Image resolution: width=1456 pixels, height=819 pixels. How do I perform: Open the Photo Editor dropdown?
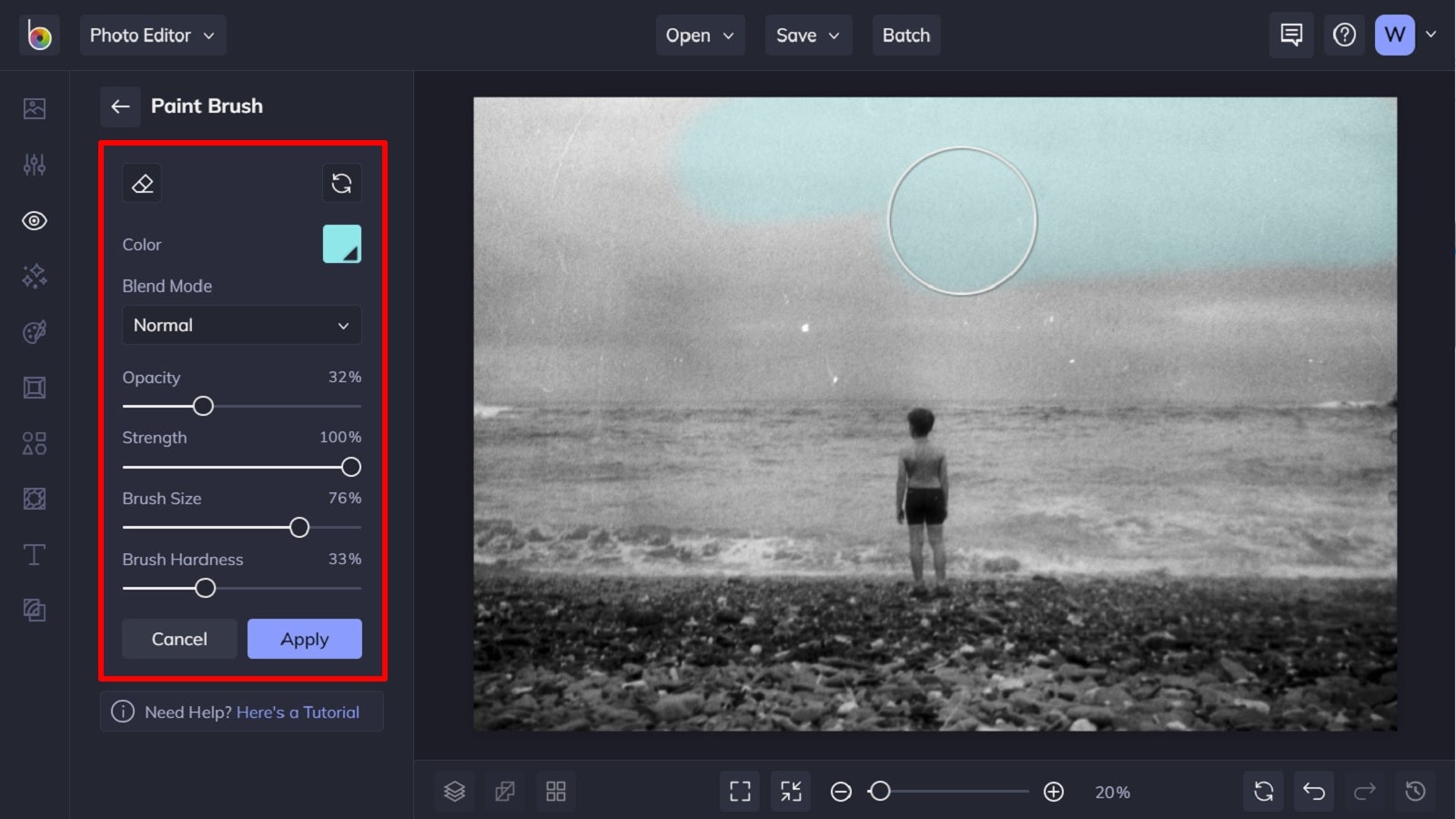[x=152, y=35]
